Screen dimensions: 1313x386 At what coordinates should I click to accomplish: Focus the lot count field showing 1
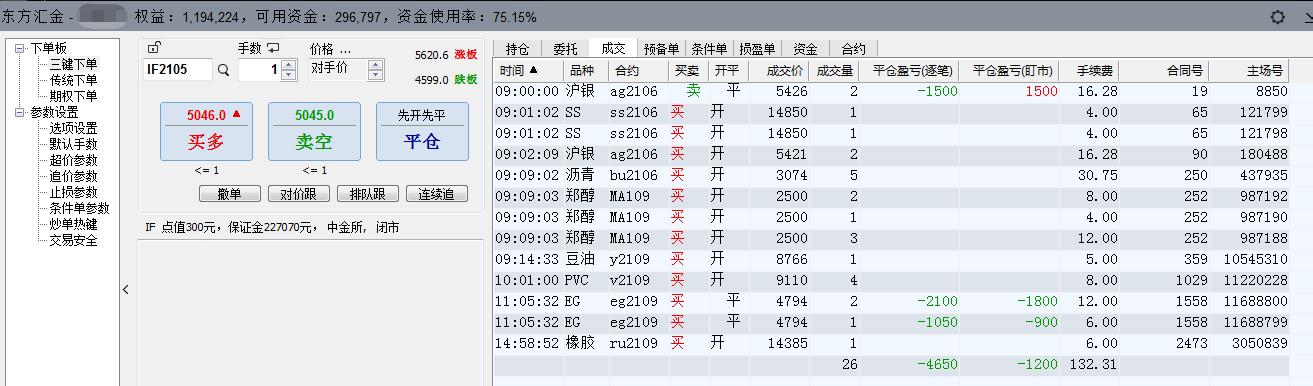tap(260, 69)
